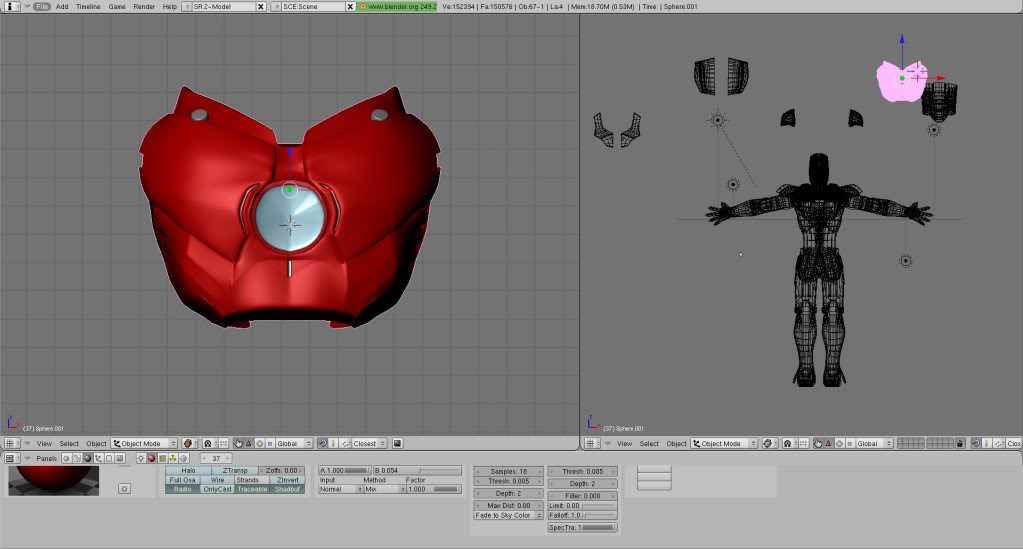Toggle the Traceable material option
The width and height of the screenshot is (1023, 549).
tap(252, 489)
